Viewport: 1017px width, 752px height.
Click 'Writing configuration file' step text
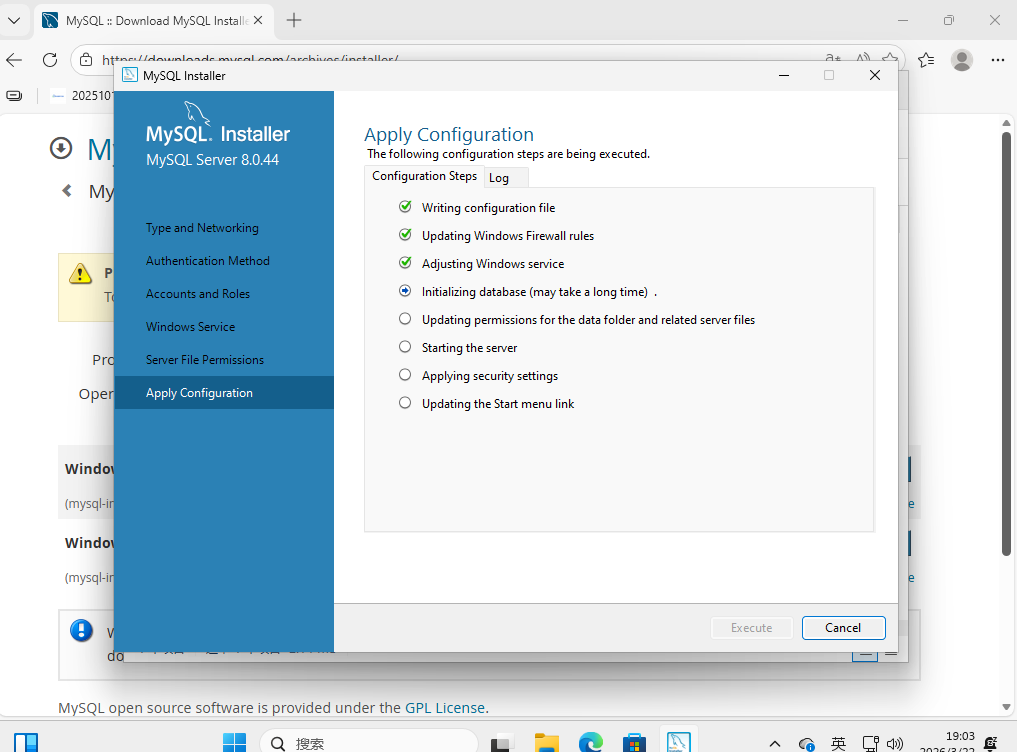[488, 208]
